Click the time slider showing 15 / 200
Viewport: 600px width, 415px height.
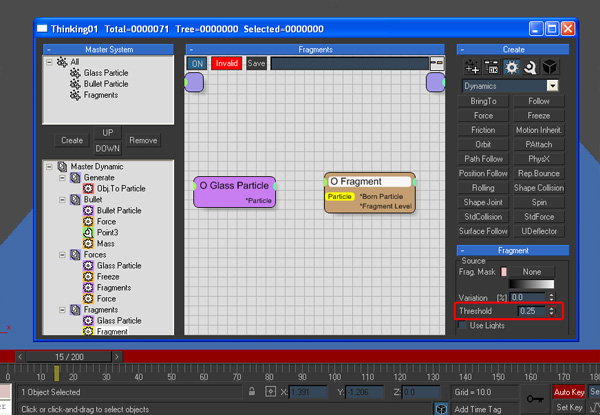69,357
